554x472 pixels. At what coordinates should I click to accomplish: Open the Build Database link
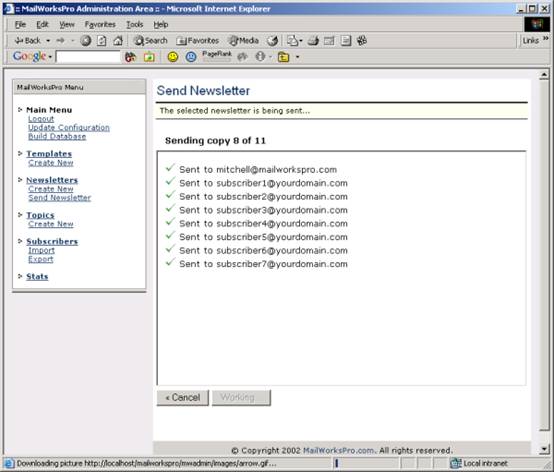57,136
